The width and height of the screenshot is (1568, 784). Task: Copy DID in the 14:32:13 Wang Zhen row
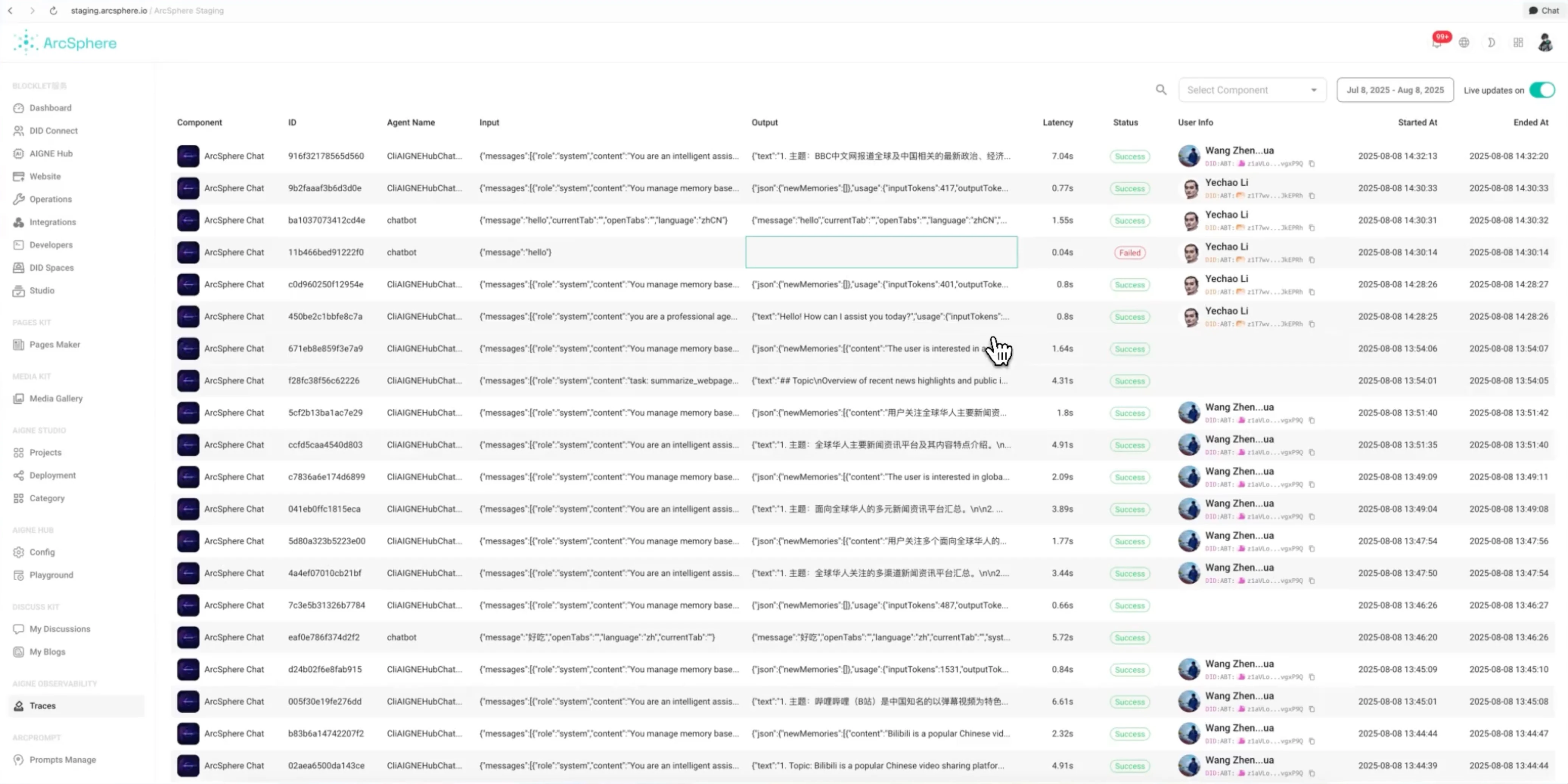pyautogui.click(x=1312, y=164)
